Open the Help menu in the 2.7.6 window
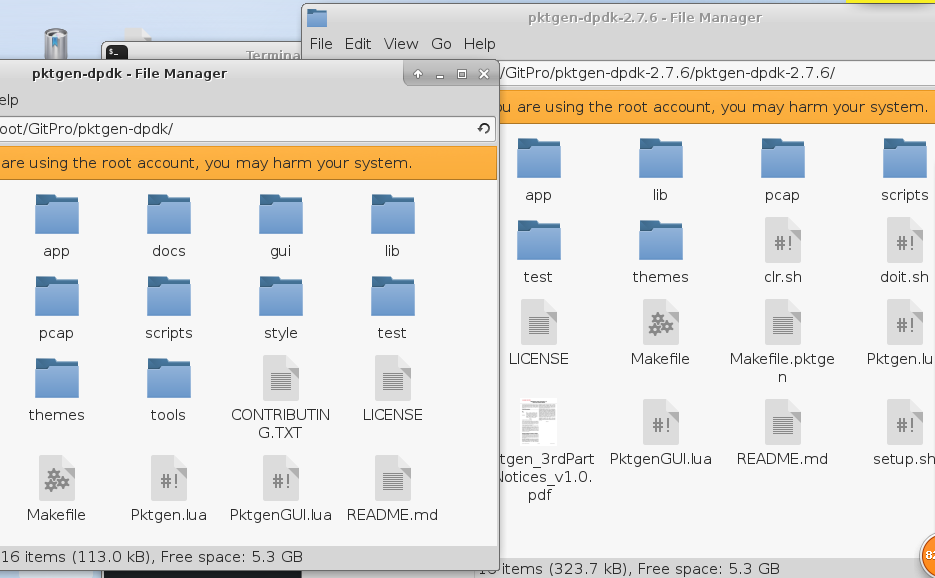The image size is (935, 578). 479,44
